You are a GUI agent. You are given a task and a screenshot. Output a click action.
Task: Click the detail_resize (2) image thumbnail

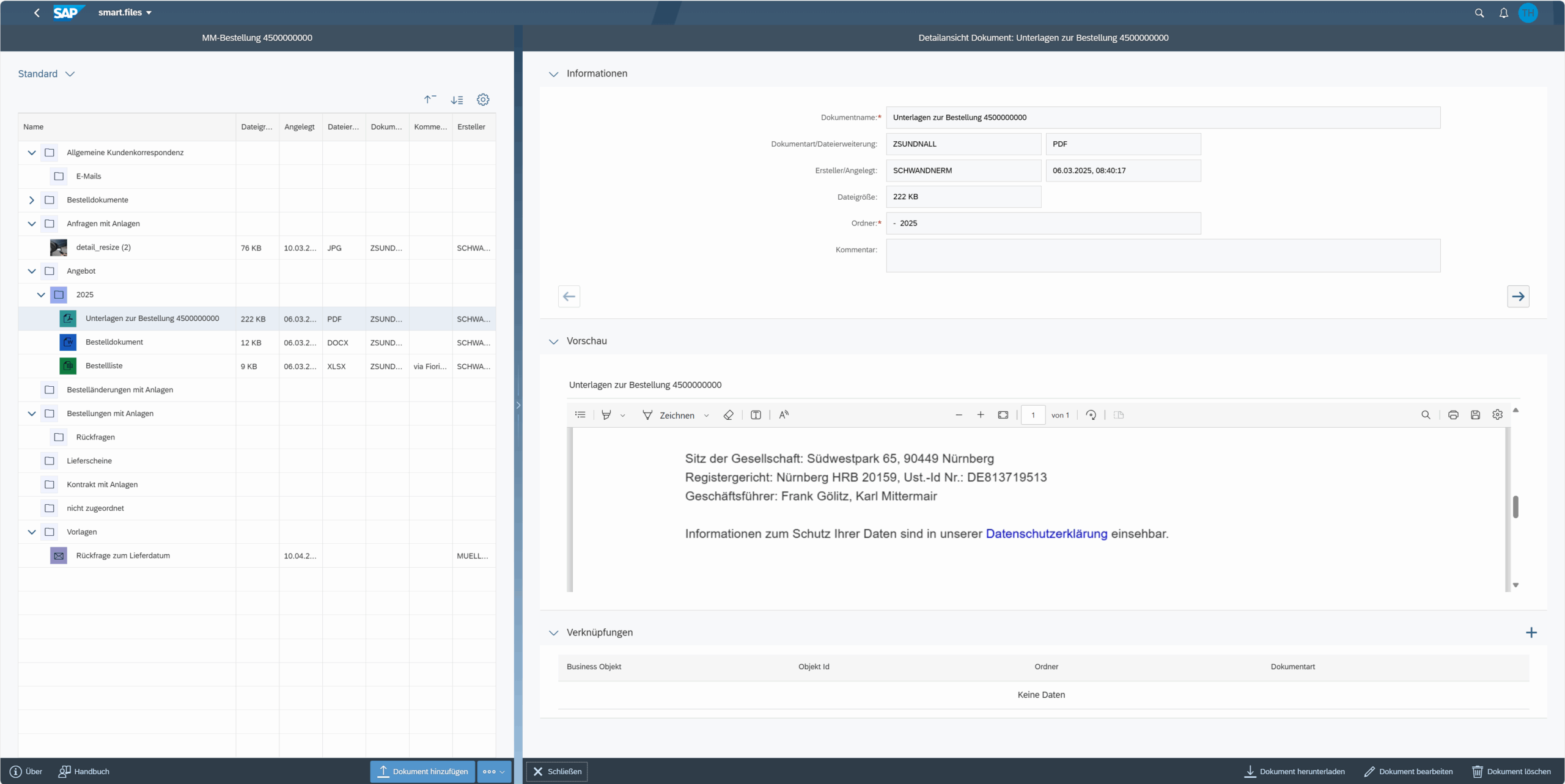59,247
